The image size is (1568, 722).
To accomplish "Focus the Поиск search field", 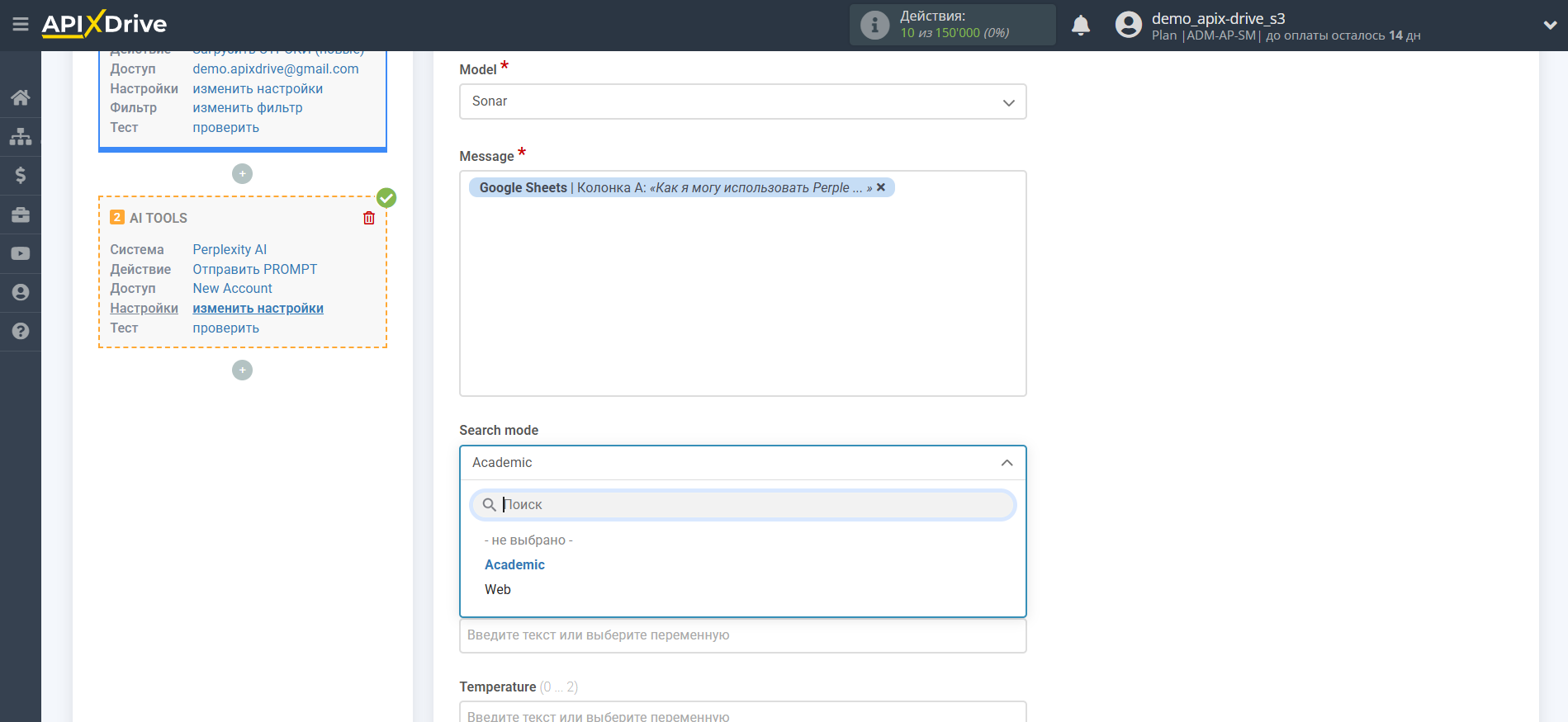I will 742,505.
